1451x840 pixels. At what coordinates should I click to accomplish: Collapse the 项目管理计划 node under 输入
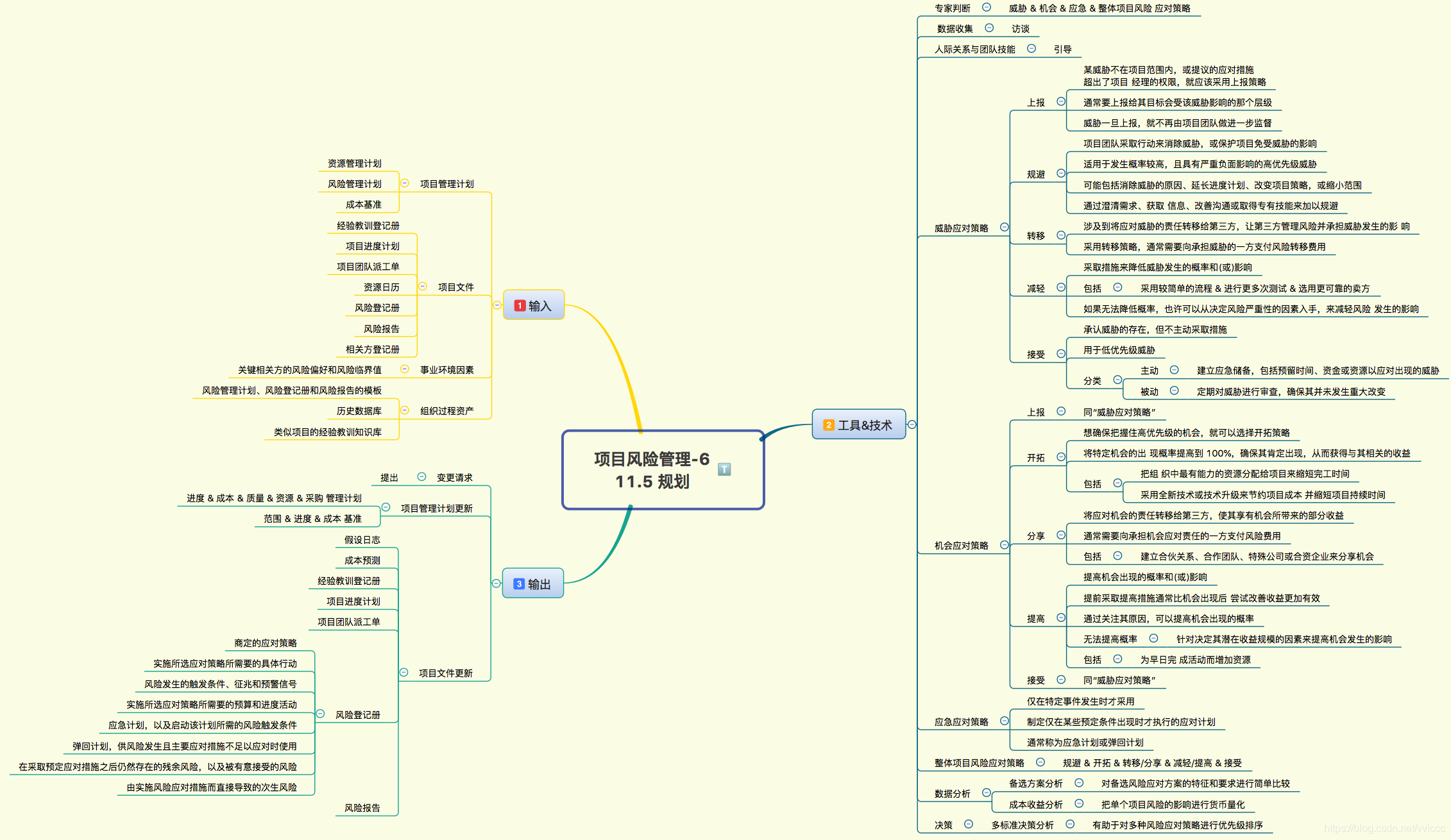(x=405, y=183)
